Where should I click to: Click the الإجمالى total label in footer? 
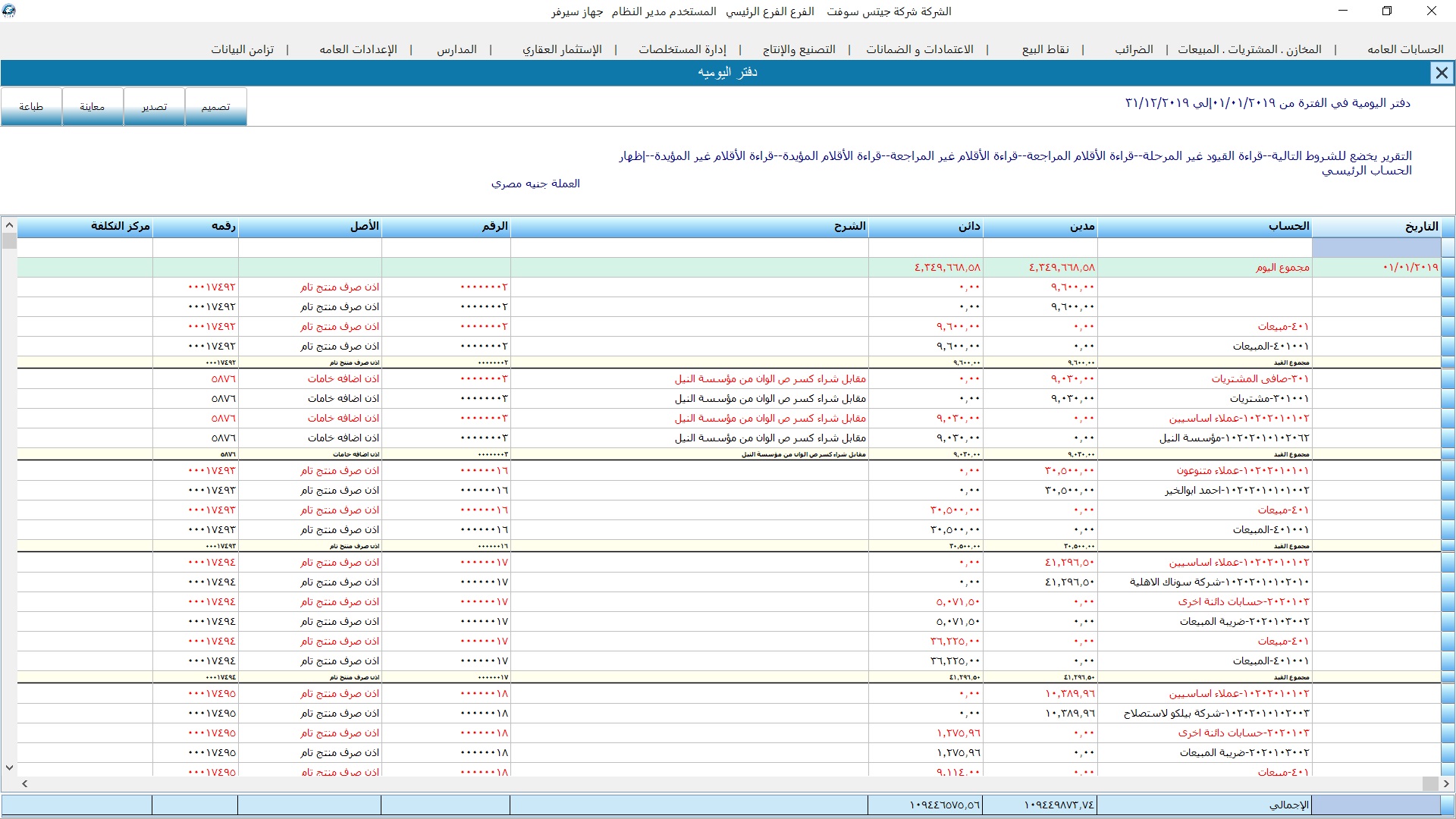(x=1288, y=805)
